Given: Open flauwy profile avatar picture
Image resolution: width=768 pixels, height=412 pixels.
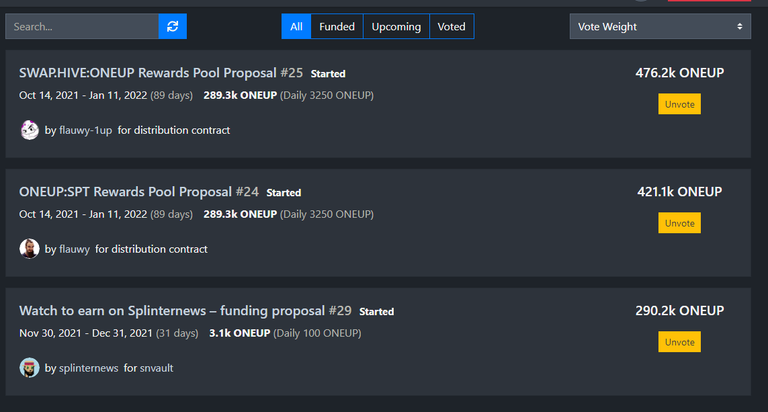Looking at the screenshot, I should (x=29, y=249).
